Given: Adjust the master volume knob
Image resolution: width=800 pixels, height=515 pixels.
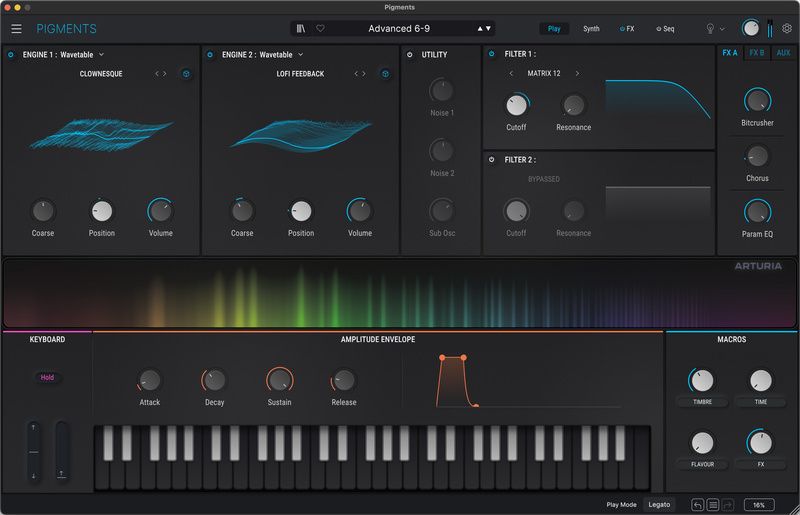Looking at the screenshot, I should pyautogui.click(x=751, y=28).
